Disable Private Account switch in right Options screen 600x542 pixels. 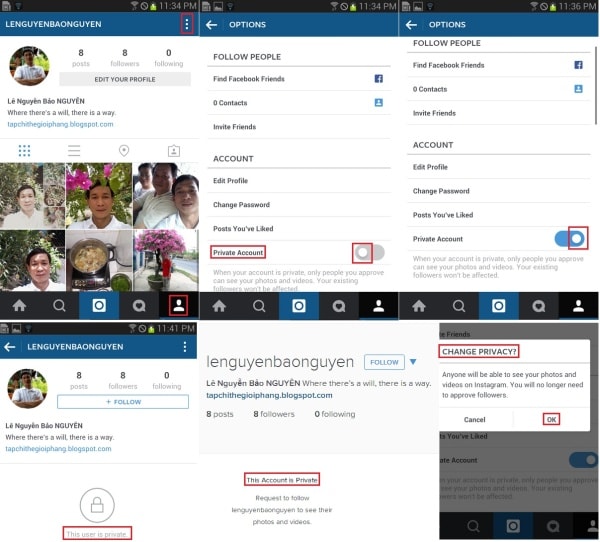coord(571,238)
